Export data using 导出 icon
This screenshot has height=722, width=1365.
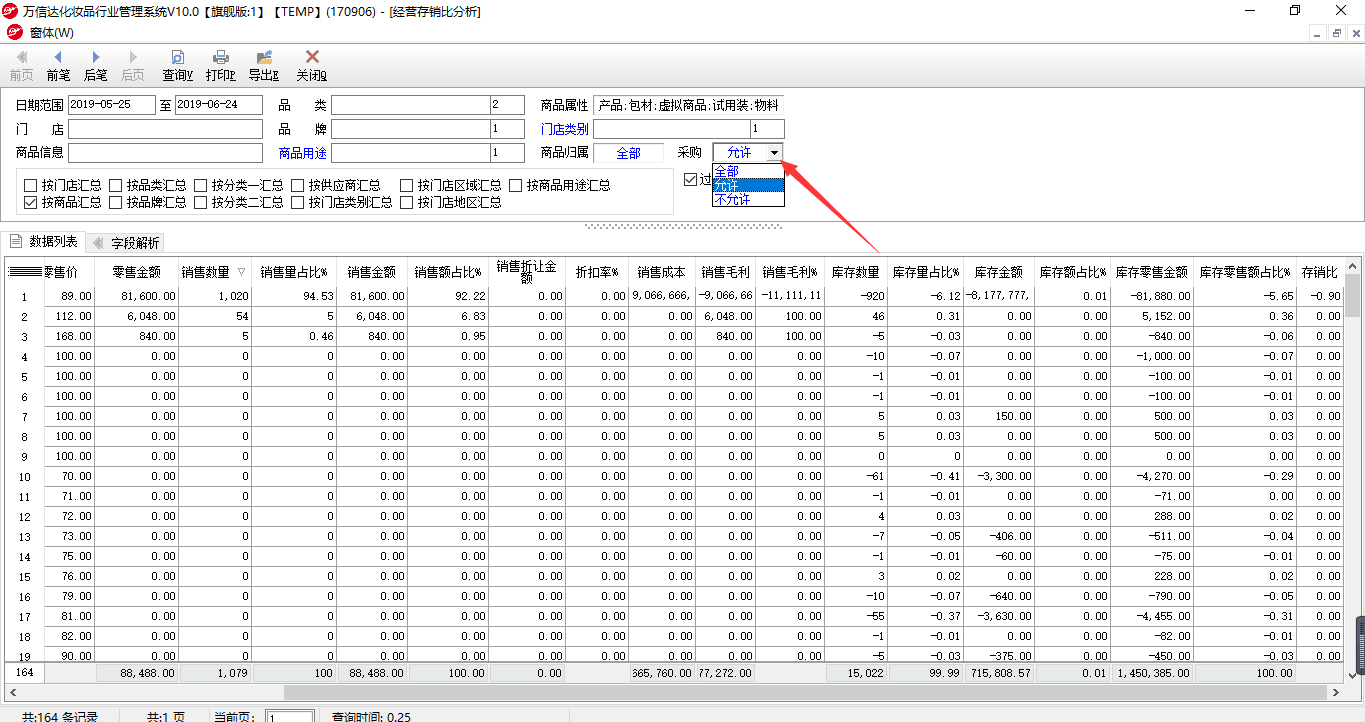click(x=264, y=58)
